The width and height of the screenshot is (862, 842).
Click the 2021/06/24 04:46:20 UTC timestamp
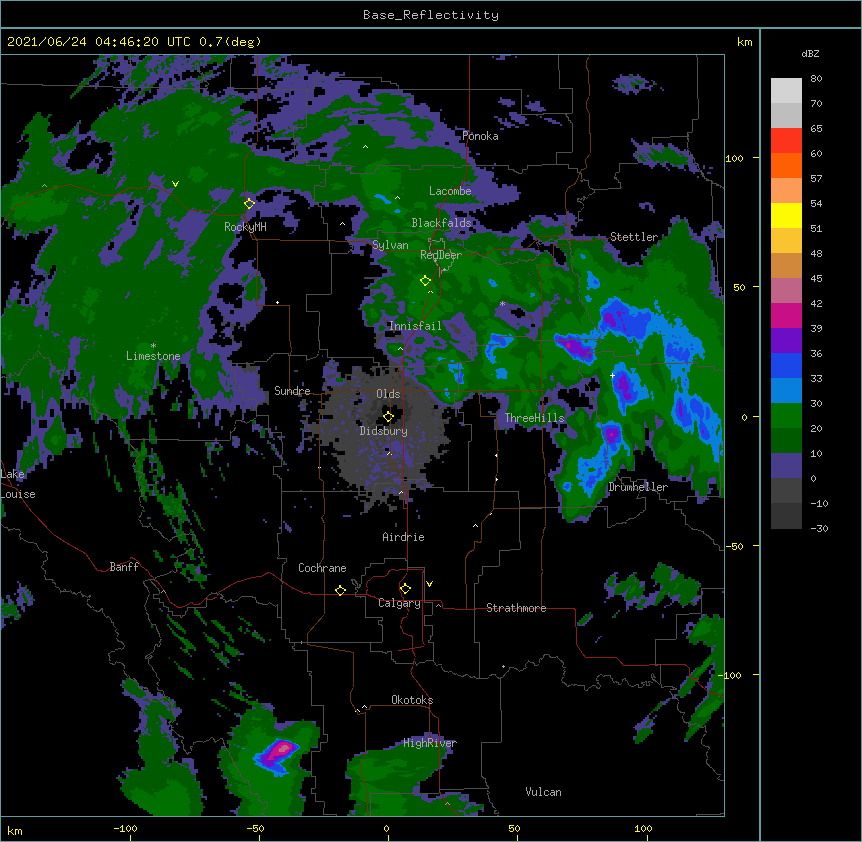pos(99,42)
